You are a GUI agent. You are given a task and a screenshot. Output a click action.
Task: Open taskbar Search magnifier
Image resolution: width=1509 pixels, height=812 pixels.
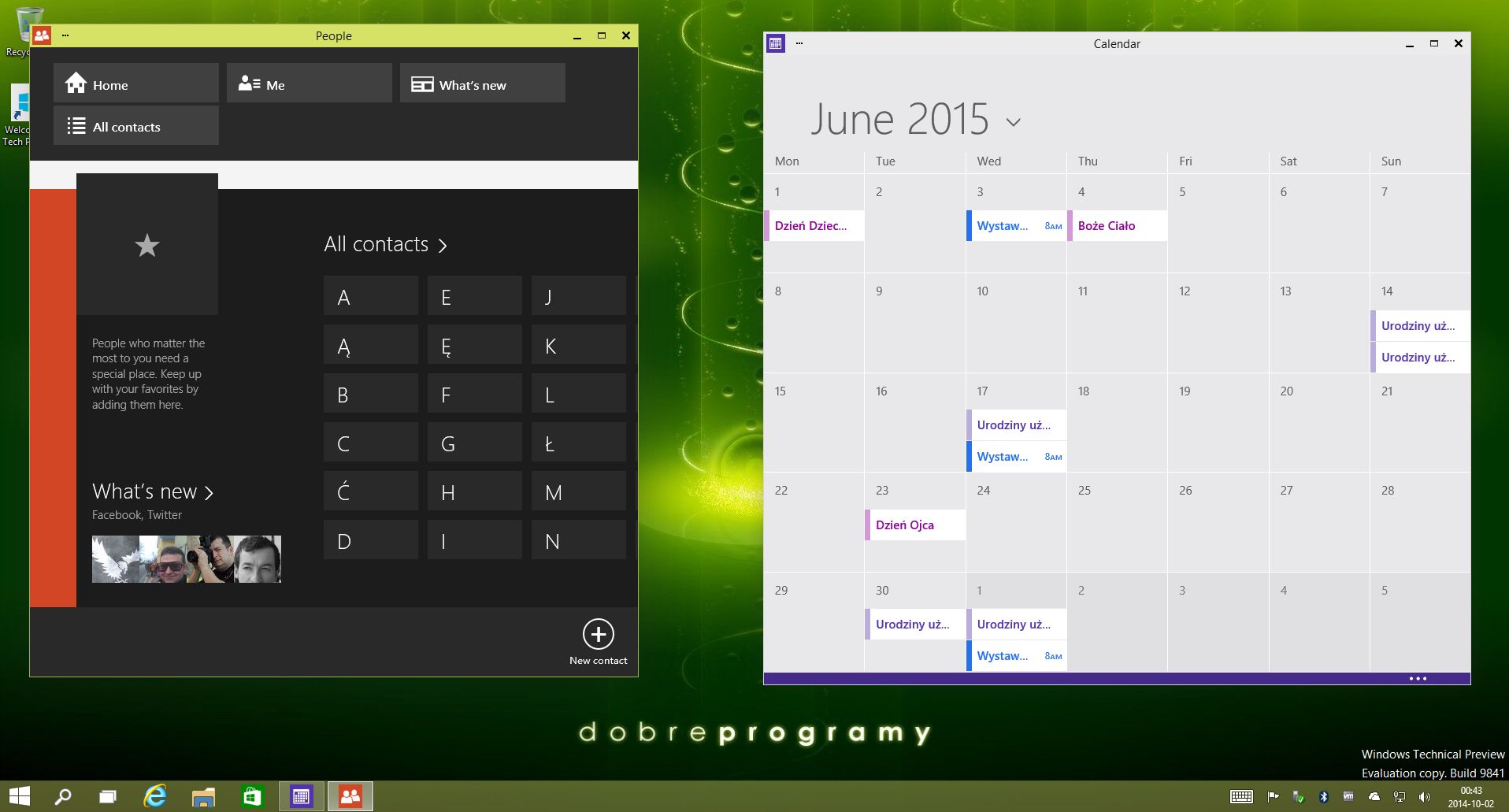click(63, 796)
